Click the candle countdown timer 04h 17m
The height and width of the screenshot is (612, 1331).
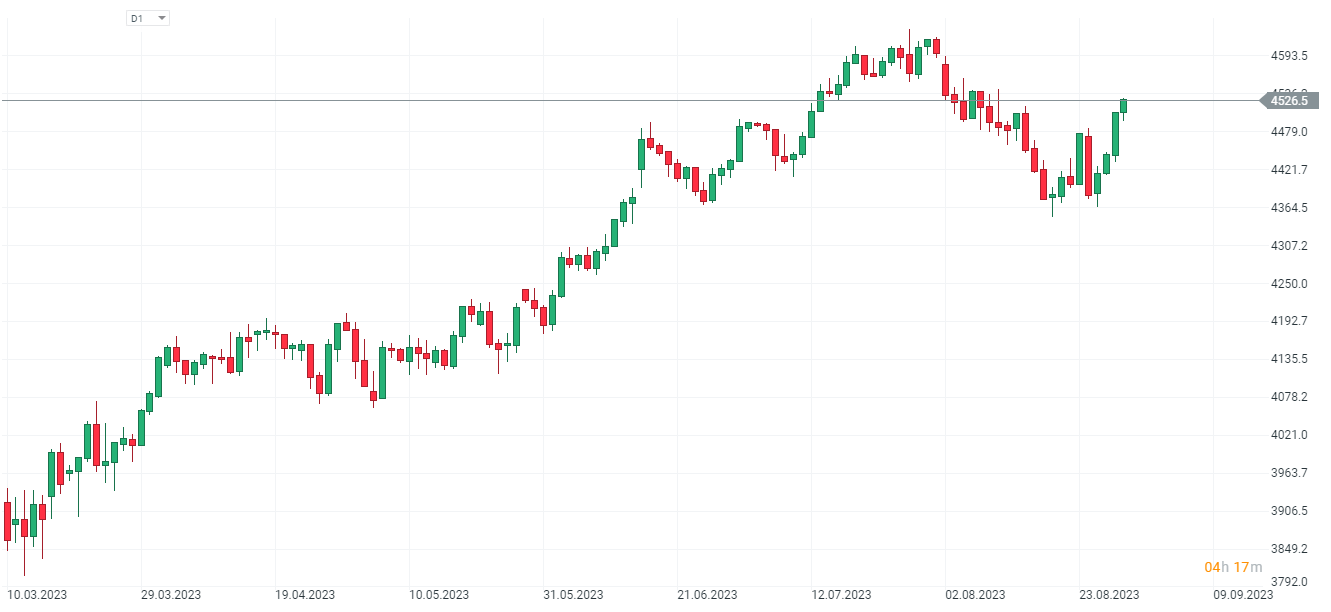(x=1233, y=568)
